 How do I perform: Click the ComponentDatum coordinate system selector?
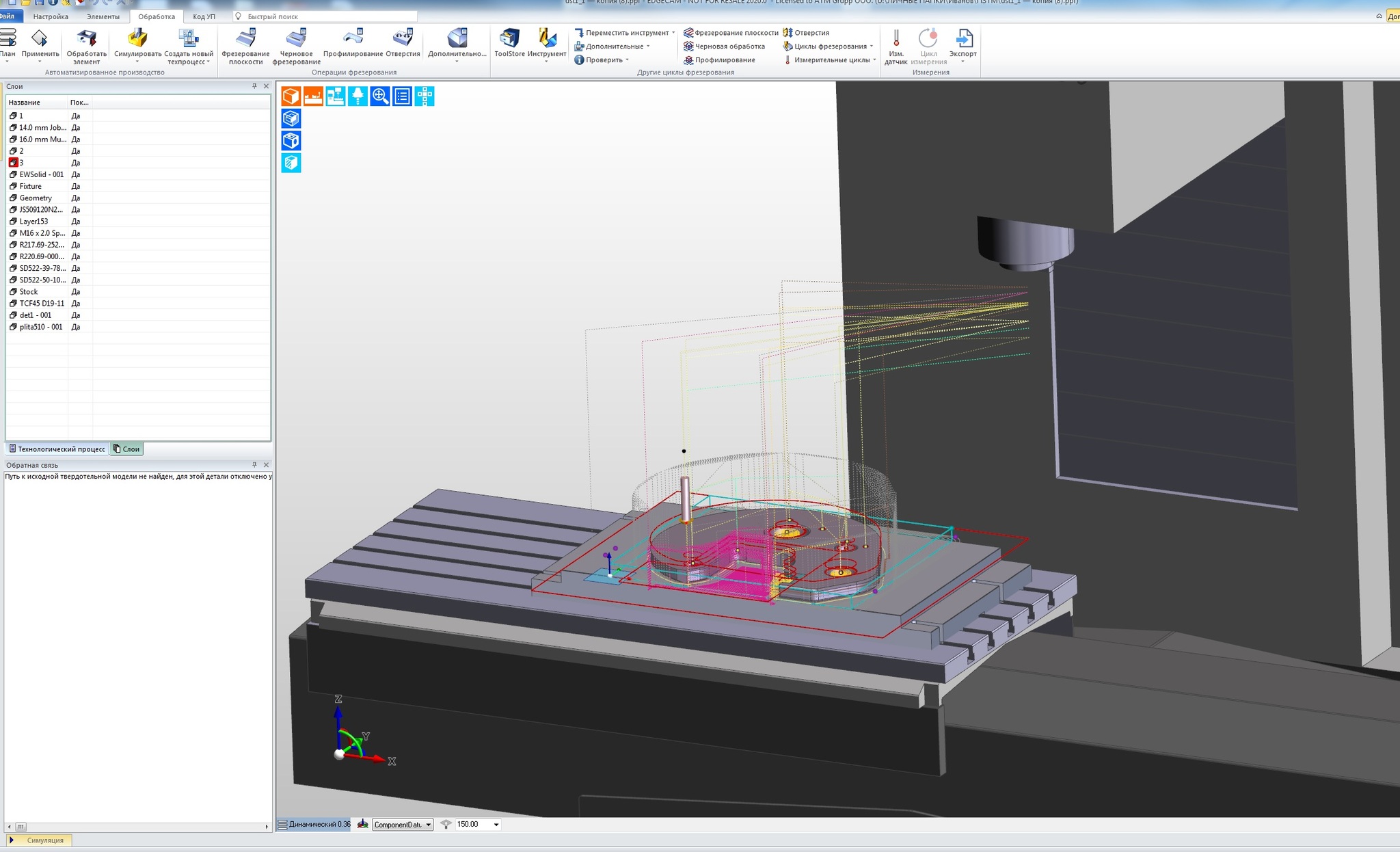pos(401,823)
